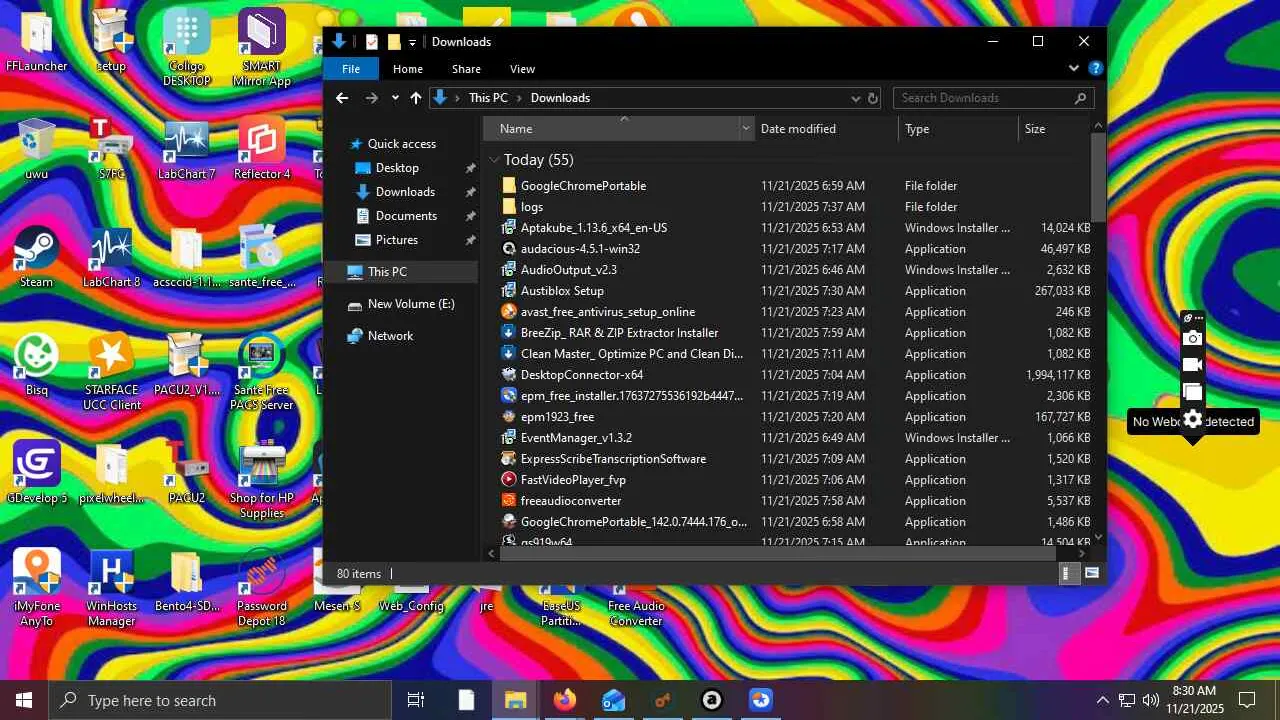The height and width of the screenshot is (720, 1280).
Task: Select New Volume (E:) in the navigation pane
Action: pyautogui.click(x=401, y=304)
